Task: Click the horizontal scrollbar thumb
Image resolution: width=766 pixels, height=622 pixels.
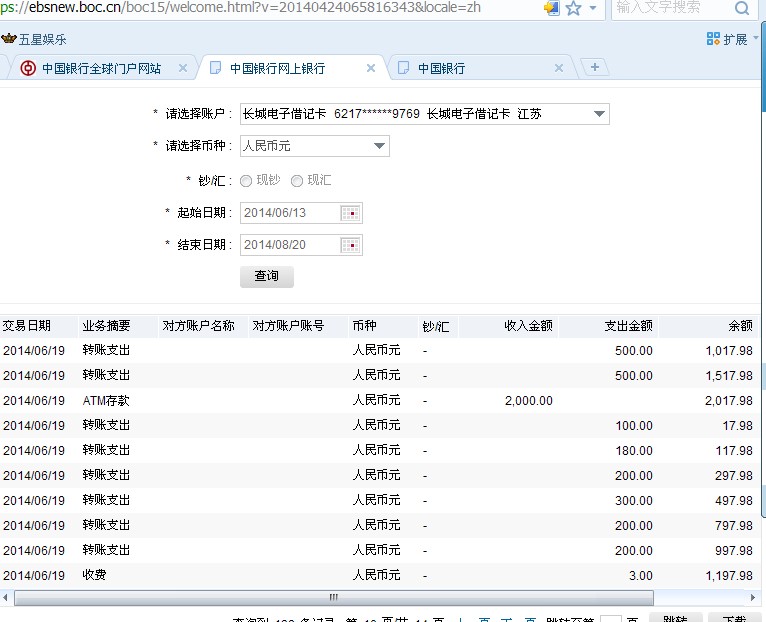Action: pos(333,597)
